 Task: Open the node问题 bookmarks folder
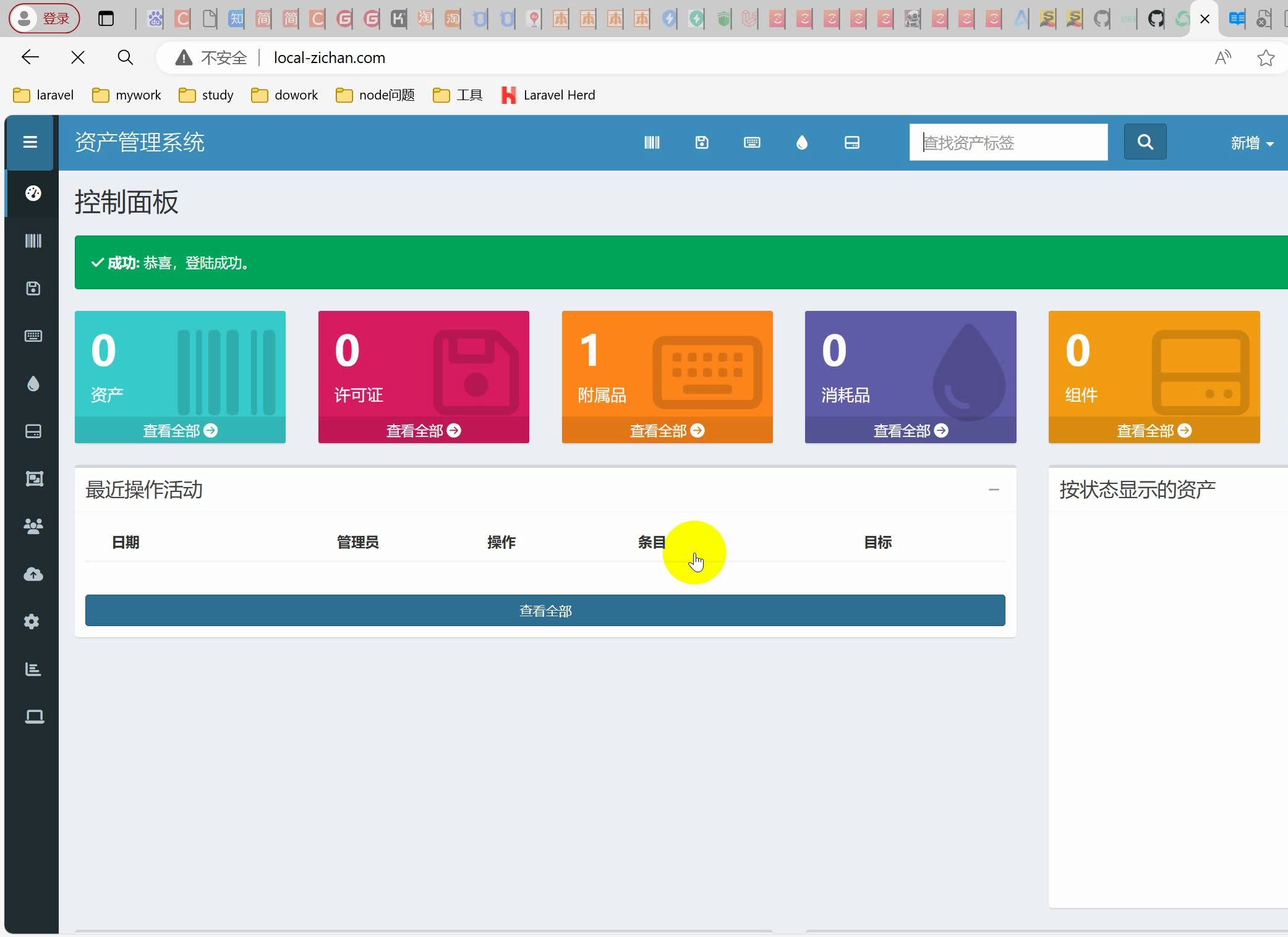(375, 95)
